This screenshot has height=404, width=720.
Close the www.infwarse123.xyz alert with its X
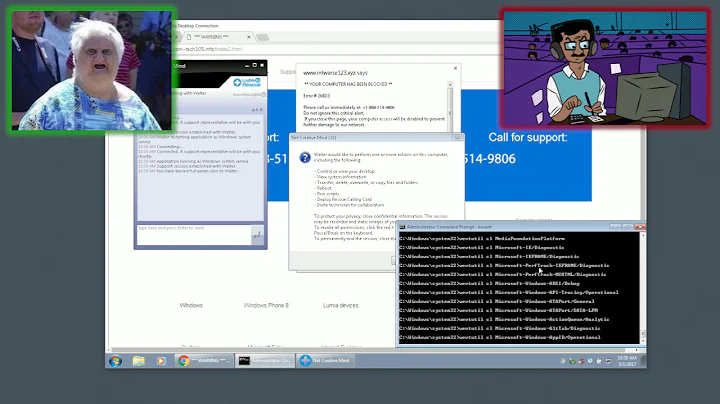point(456,68)
